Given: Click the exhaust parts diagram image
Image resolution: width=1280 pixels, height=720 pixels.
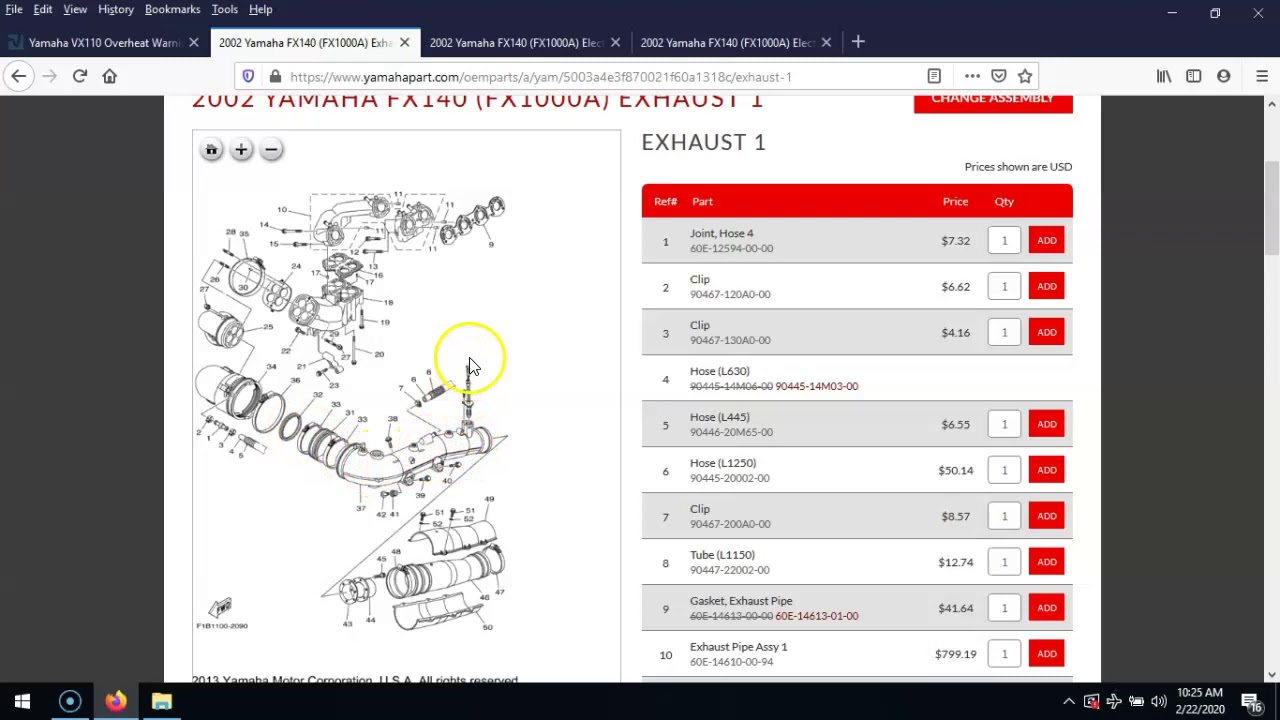Looking at the screenshot, I should tap(353, 410).
